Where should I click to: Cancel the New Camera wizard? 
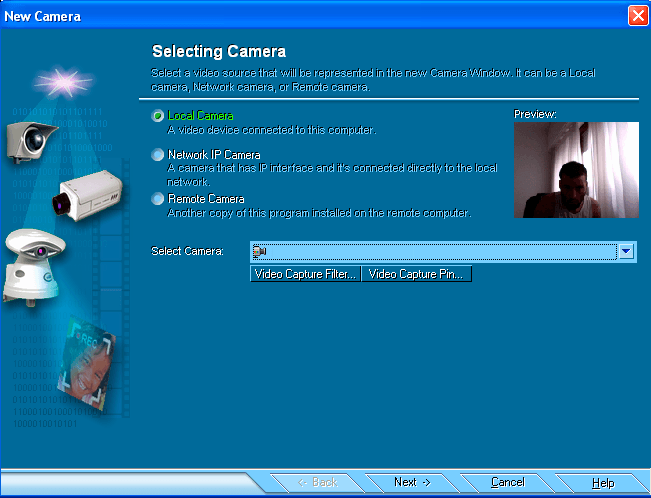507,482
